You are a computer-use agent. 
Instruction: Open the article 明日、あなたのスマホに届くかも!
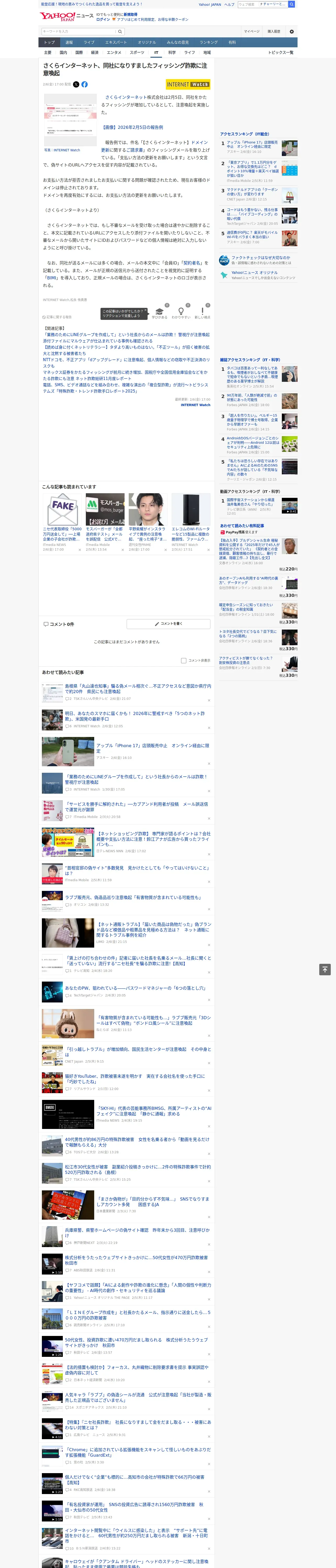[135, 716]
